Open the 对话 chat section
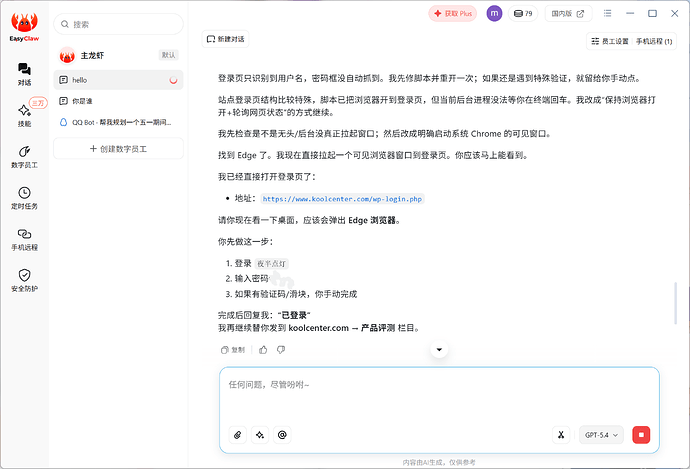The width and height of the screenshot is (690, 469). pos(24,74)
